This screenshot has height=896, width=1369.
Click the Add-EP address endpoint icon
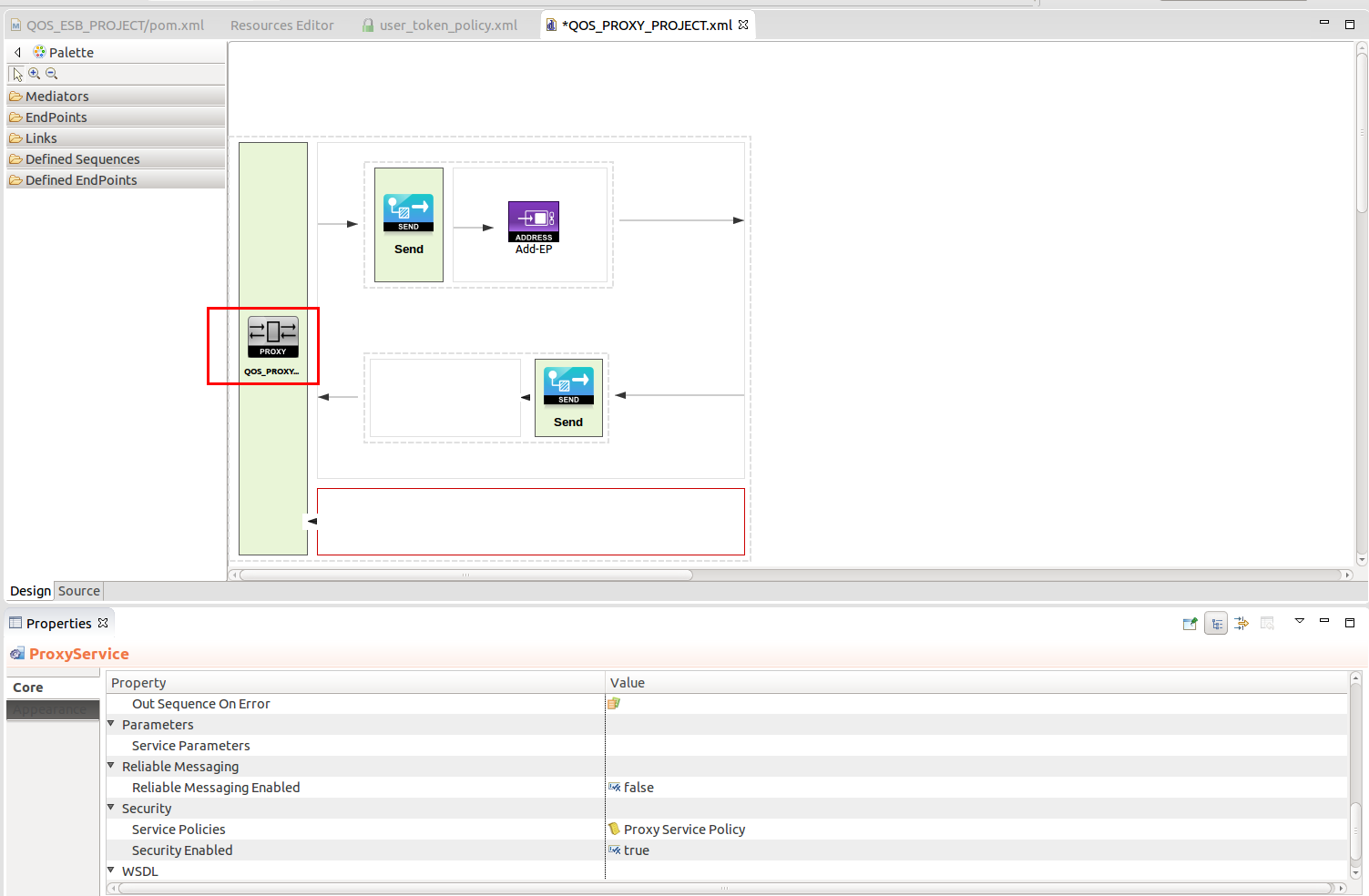tap(533, 219)
